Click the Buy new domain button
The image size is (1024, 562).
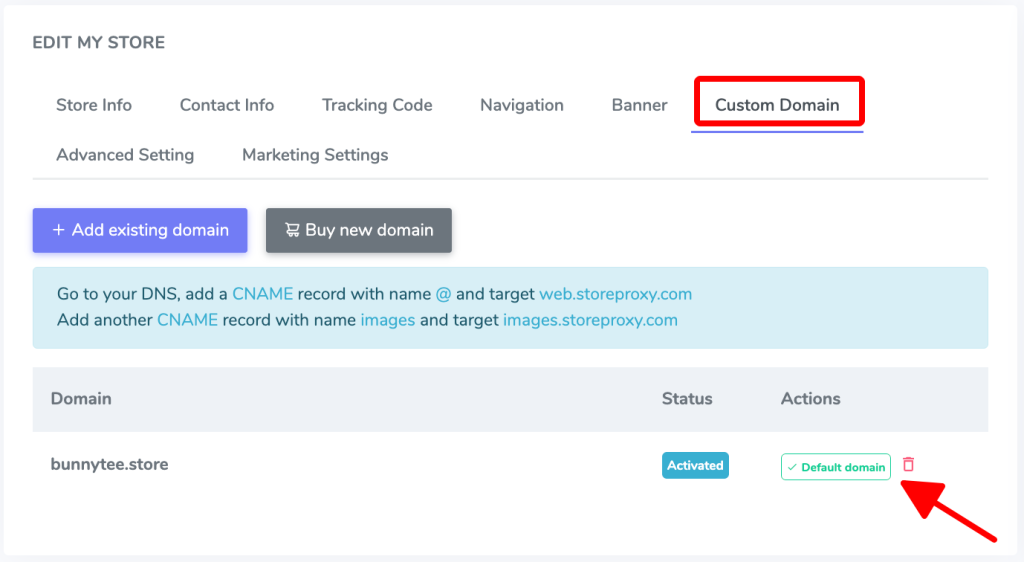pyautogui.click(x=359, y=230)
